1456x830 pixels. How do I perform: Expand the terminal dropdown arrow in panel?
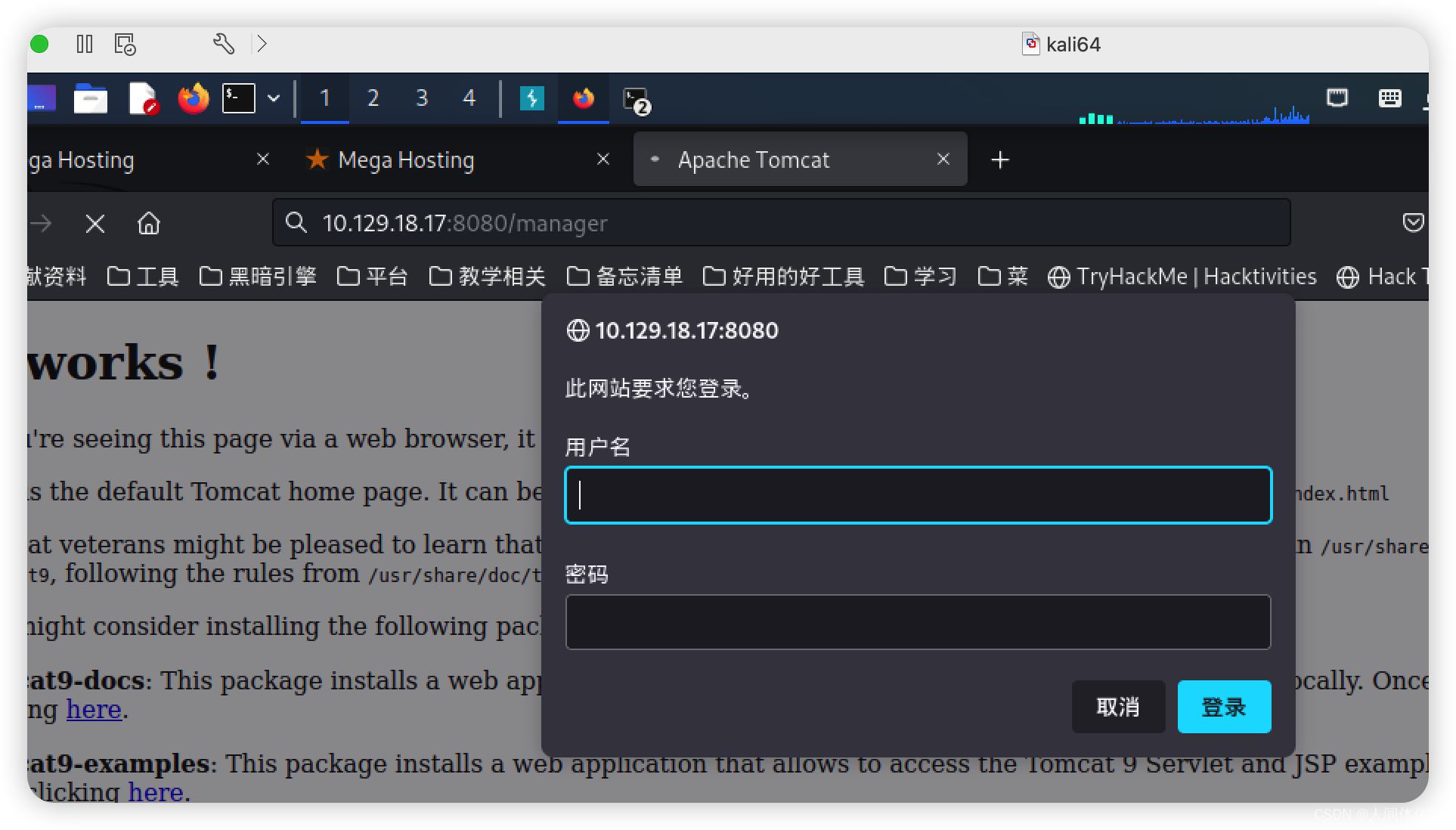274,98
